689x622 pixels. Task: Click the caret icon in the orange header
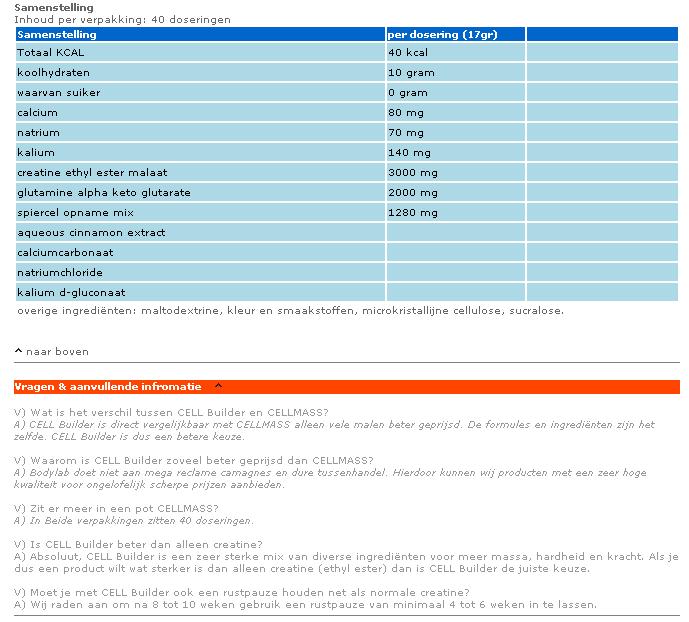click(x=218, y=386)
